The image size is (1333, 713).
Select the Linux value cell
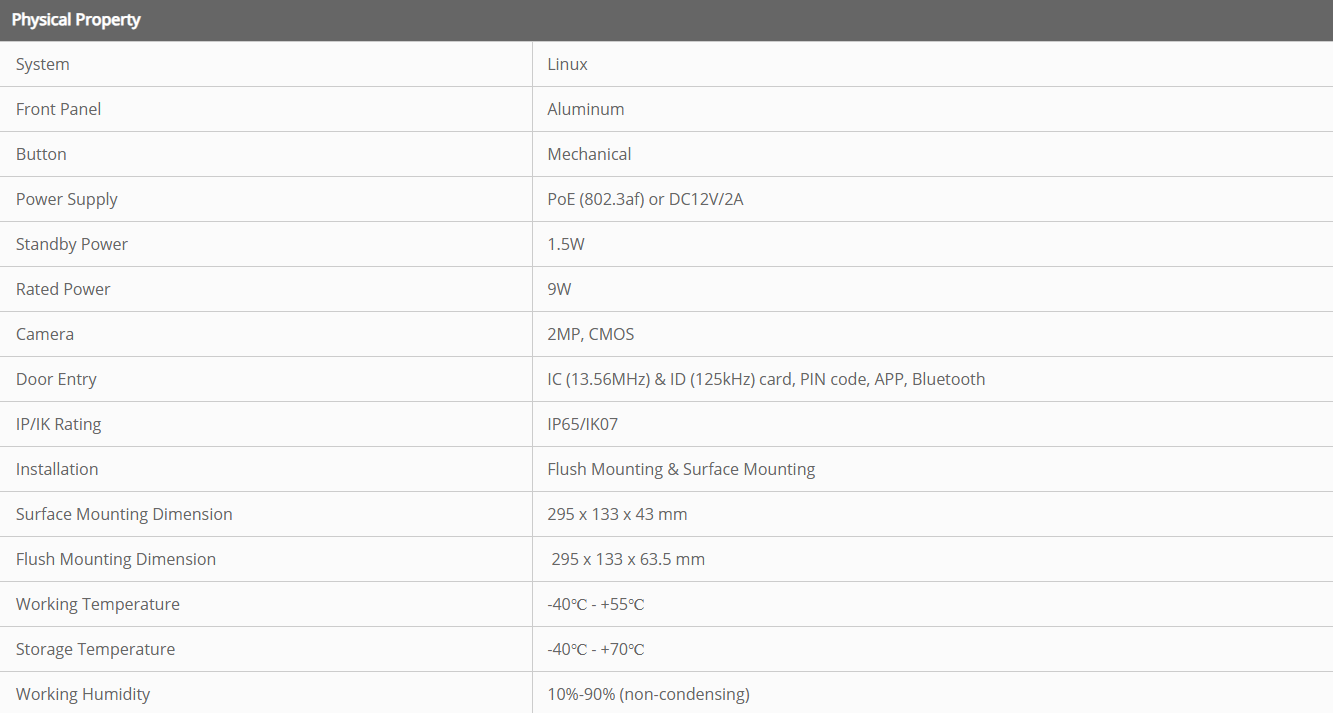tap(567, 64)
